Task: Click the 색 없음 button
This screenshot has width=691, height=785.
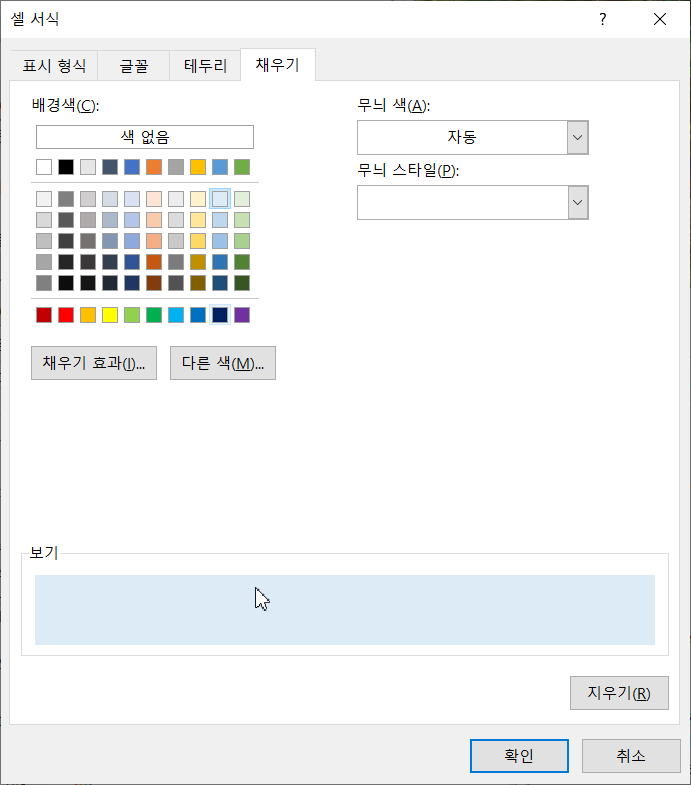Action: click(145, 137)
